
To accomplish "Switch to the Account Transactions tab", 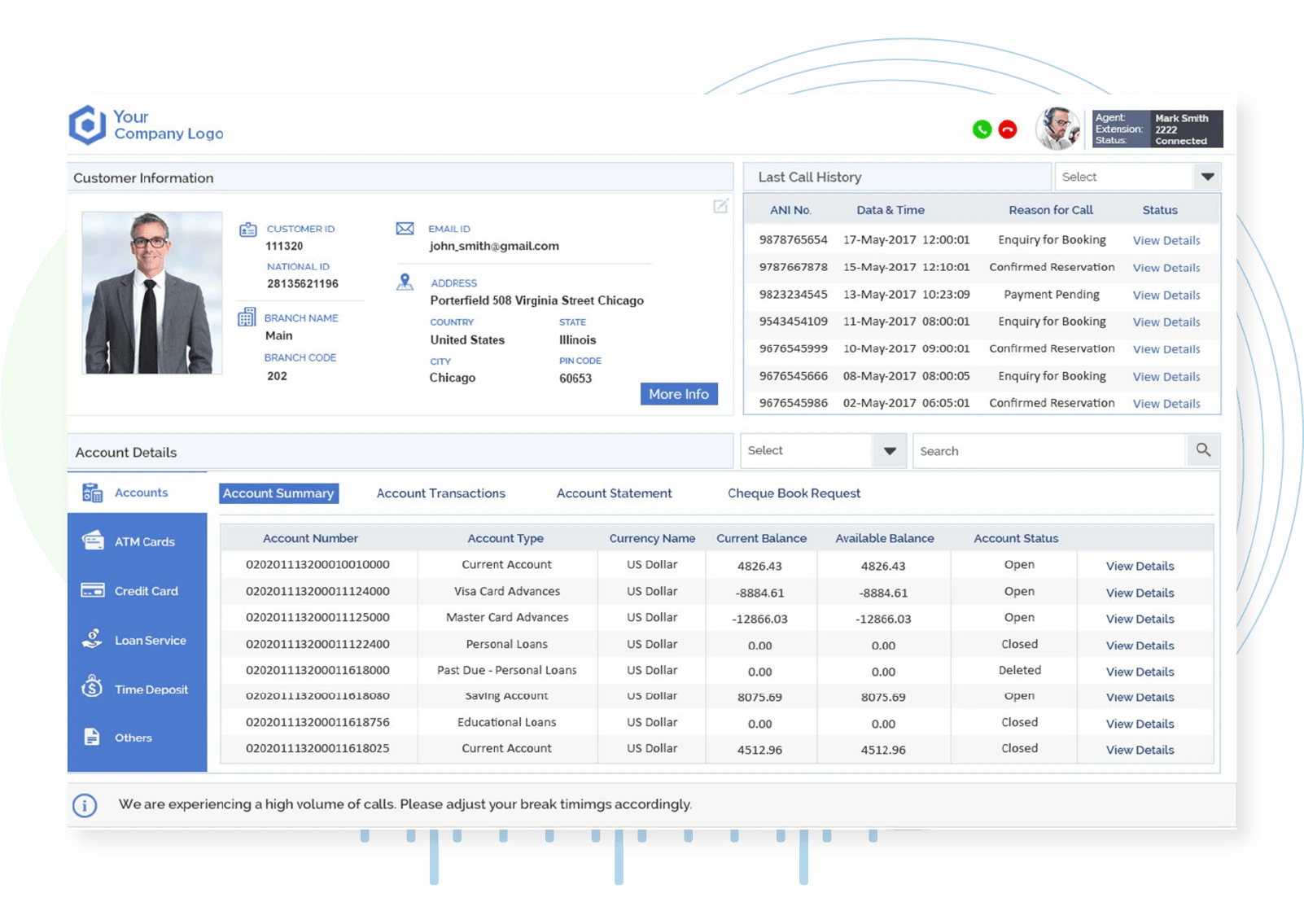I will click(440, 493).
